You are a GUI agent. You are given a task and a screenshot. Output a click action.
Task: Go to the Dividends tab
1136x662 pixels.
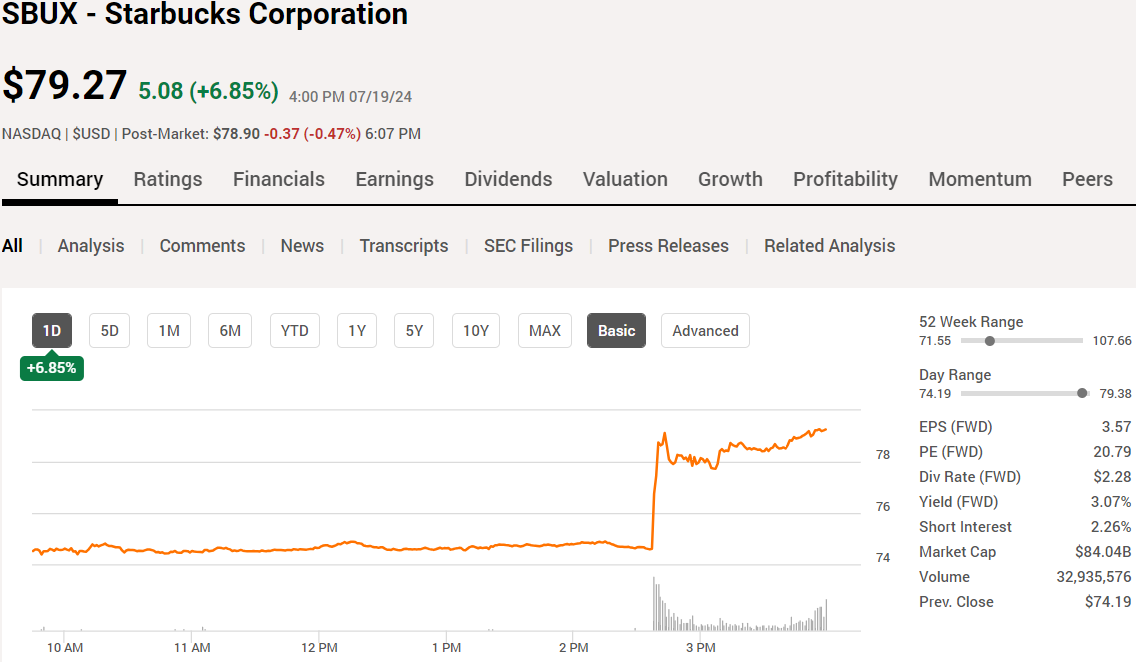[508, 179]
